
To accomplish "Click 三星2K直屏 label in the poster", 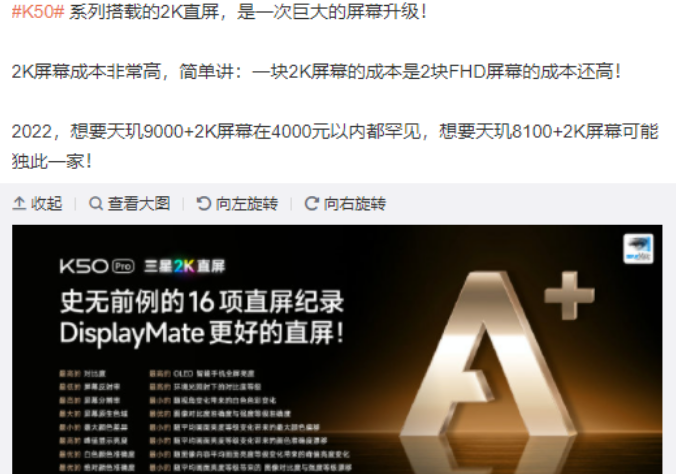I will [185, 266].
